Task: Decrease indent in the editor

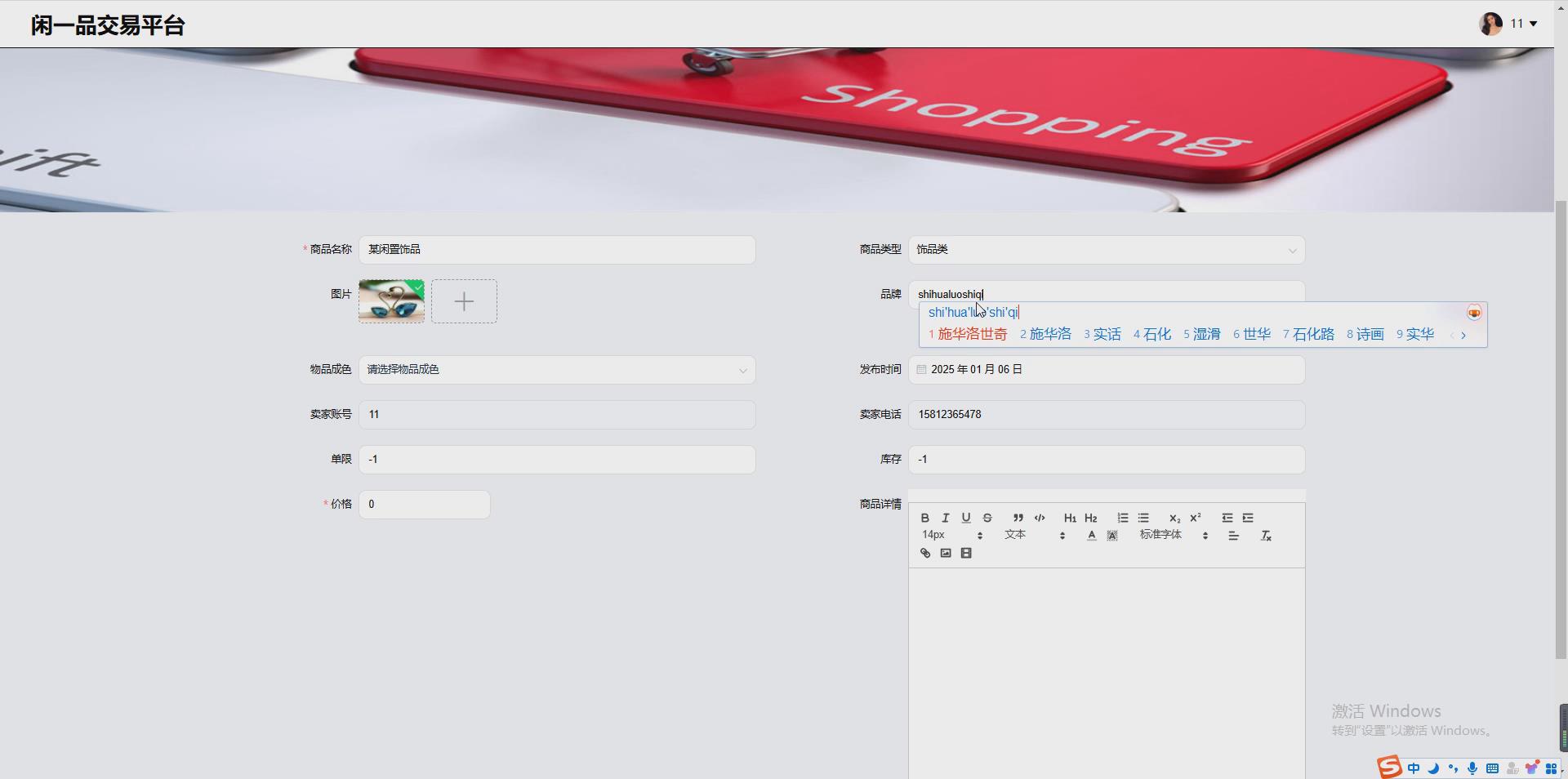Action: click(1227, 518)
